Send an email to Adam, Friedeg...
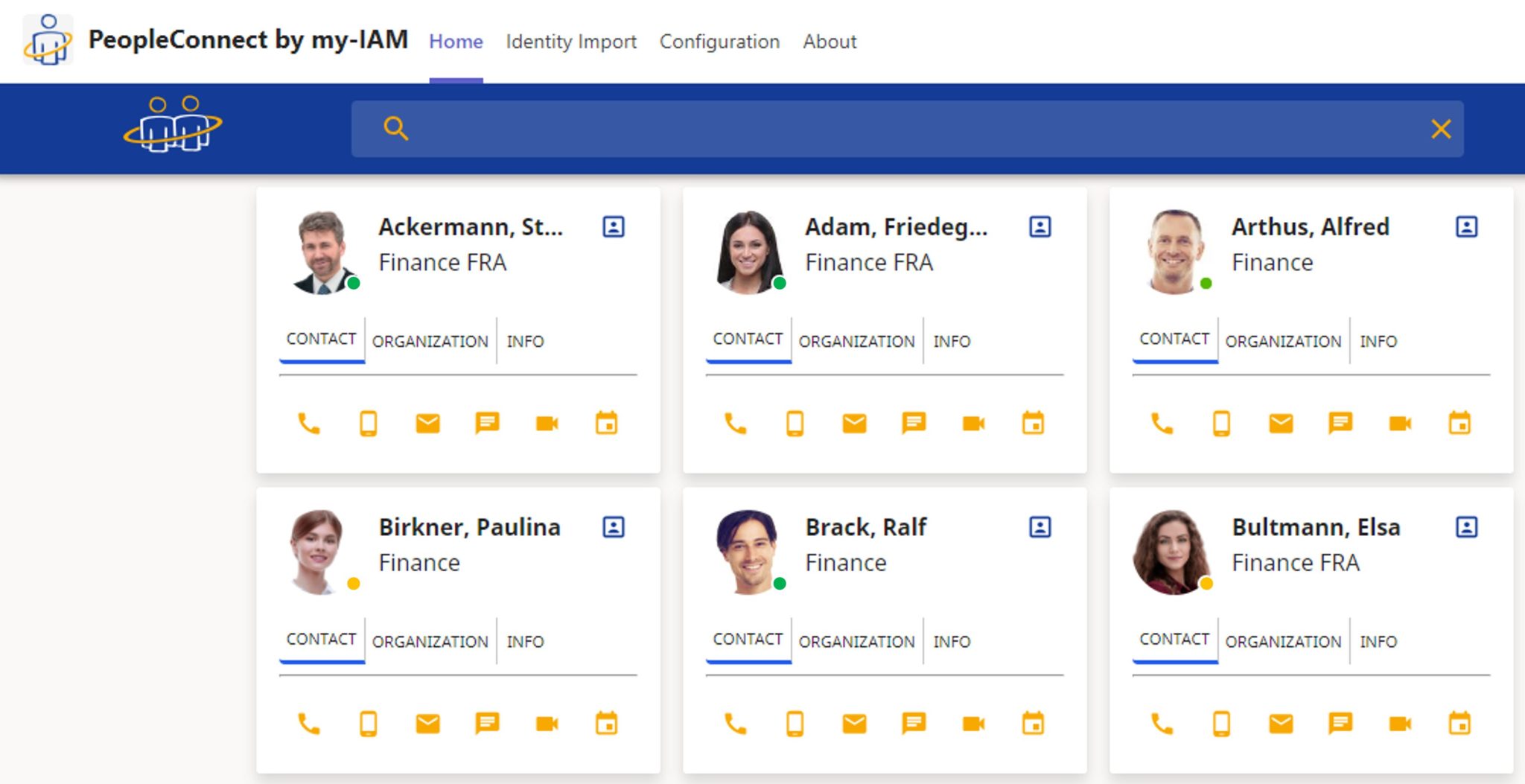Image resolution: width=1525 pixels, height=784 pixels. pos(853,422)
